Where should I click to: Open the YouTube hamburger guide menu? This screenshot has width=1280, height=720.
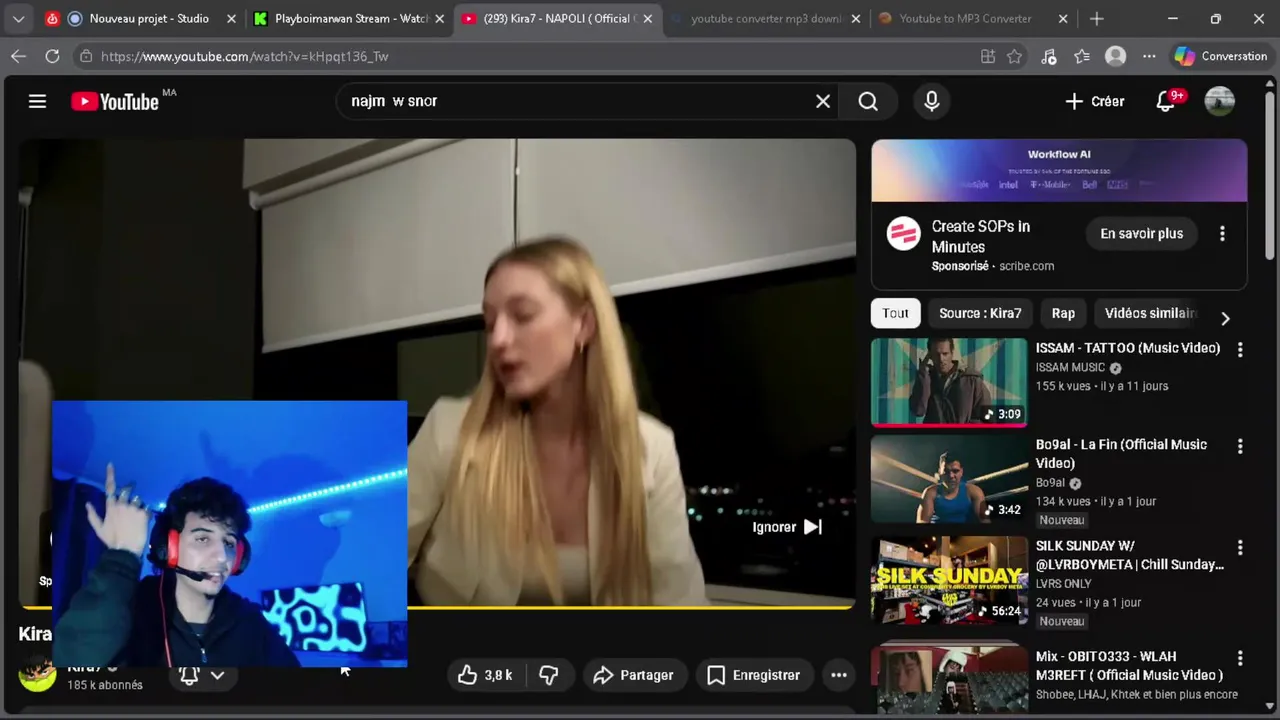(37, 101)
